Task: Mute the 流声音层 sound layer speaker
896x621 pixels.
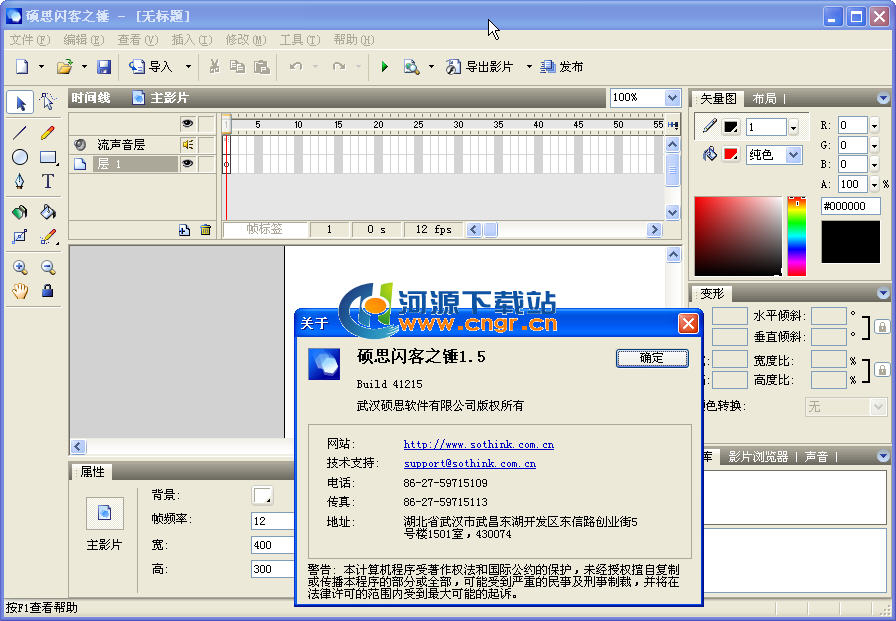Action: coord(187,145)
